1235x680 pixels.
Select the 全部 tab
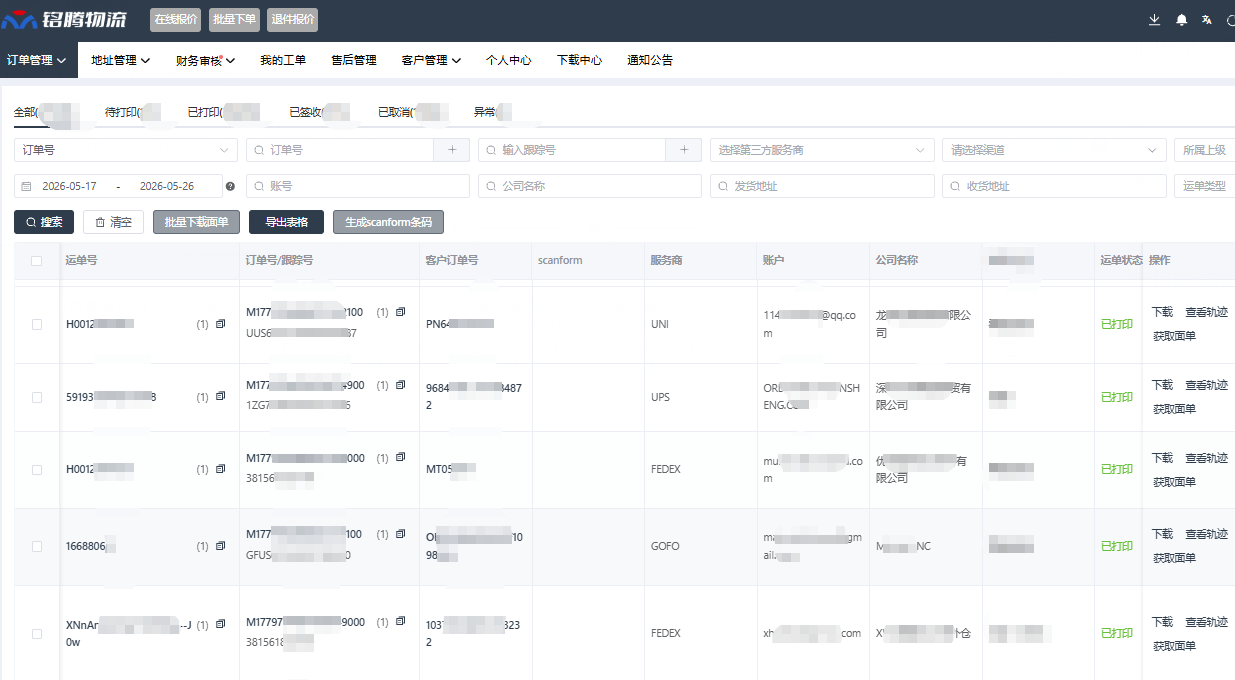click(47, 112)
